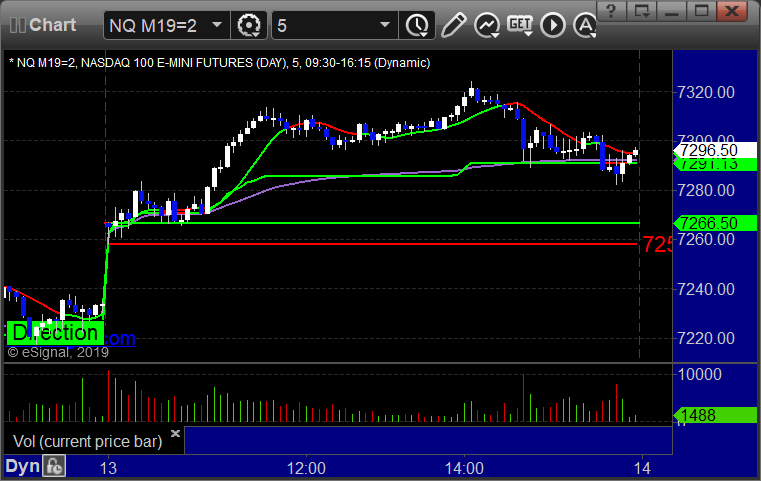The width and height of the screenshot is (761, 481).
Task: Click the 12:00 time axis label
Action: click(x=306, y=468)
